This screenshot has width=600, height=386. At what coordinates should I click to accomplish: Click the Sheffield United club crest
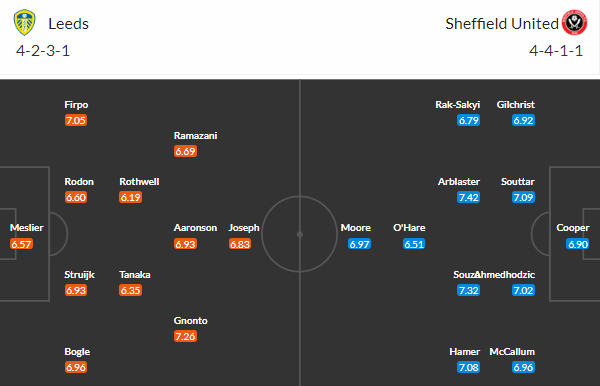click(x=574, y=23)
